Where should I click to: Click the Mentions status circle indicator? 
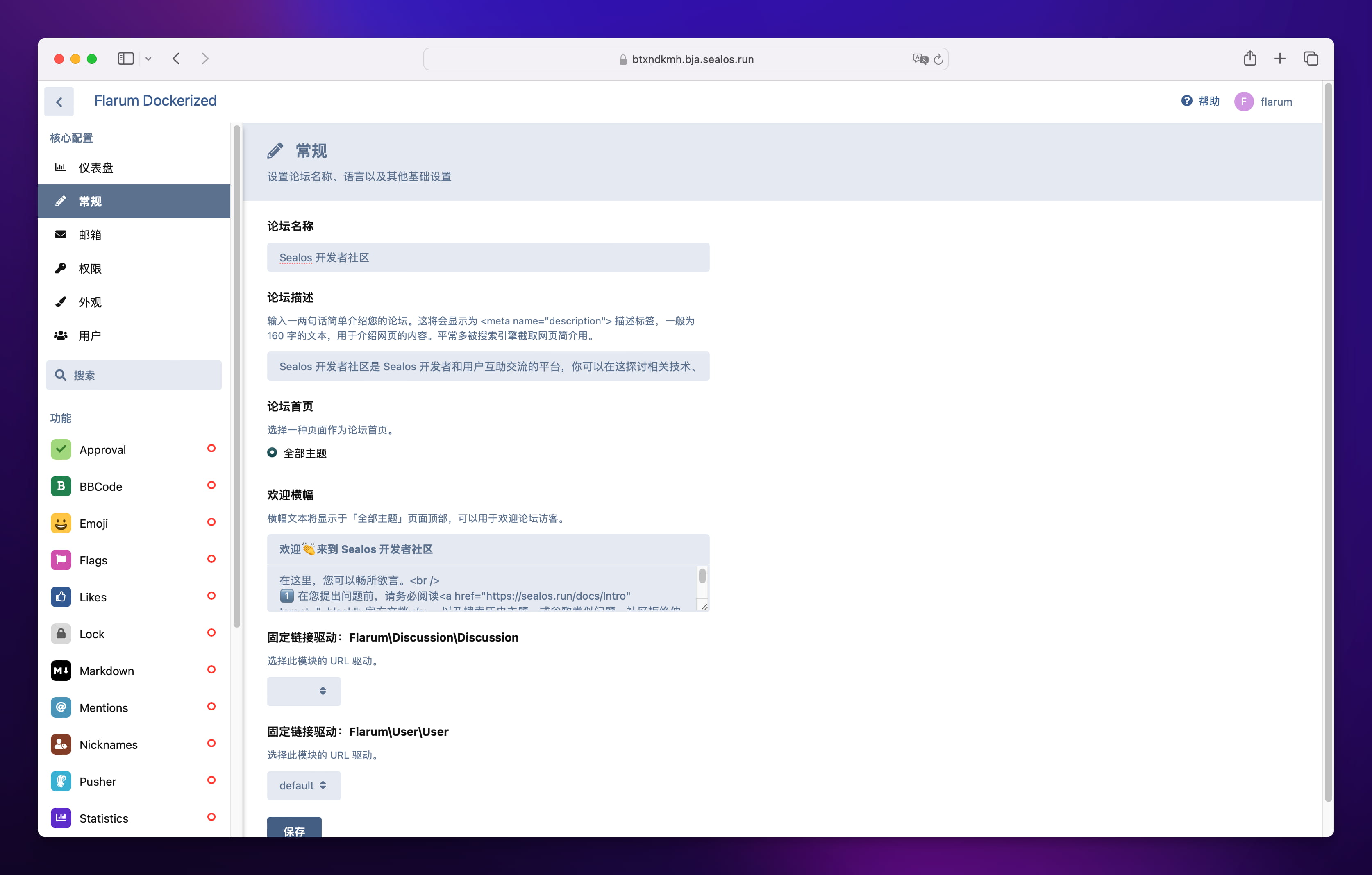[x=211, y=706]
